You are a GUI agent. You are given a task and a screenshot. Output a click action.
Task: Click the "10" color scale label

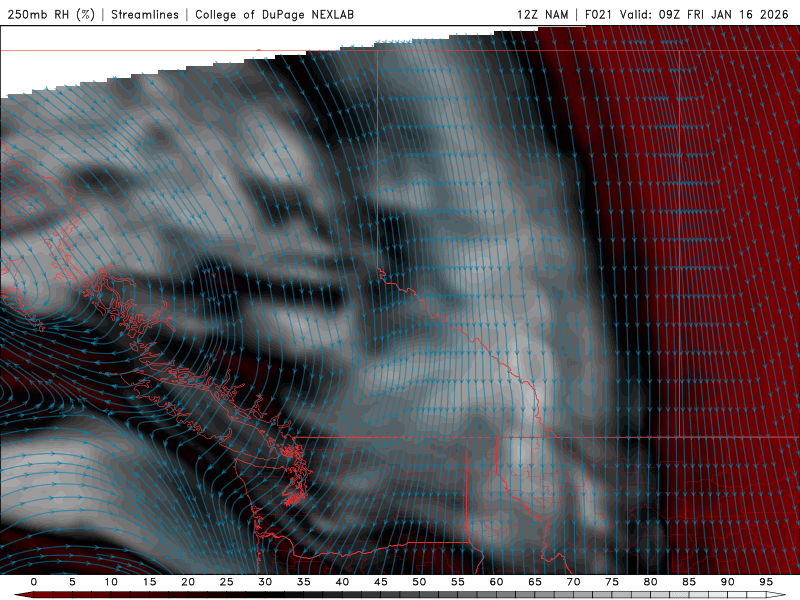[x=111, y=582]
